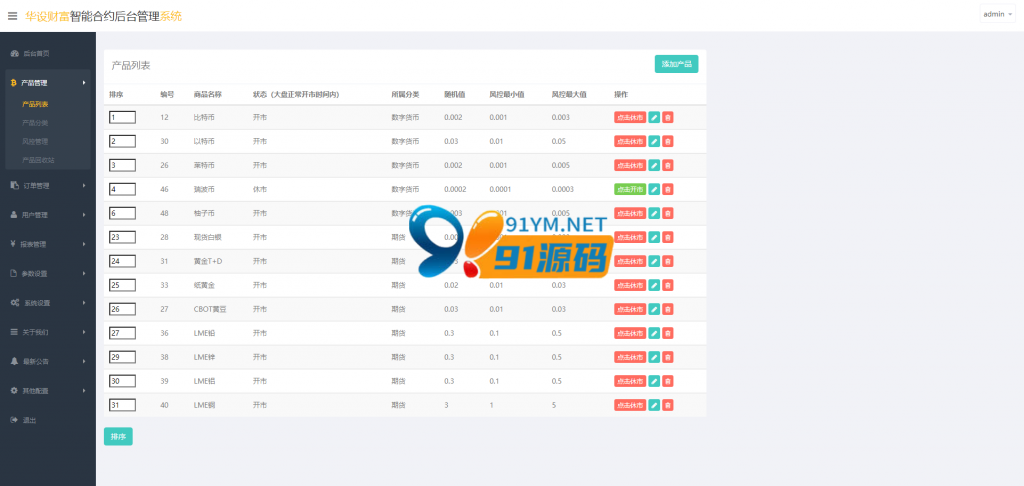
Task: Delete the 比特币 product with trash icon
Action: coord(667,118)
